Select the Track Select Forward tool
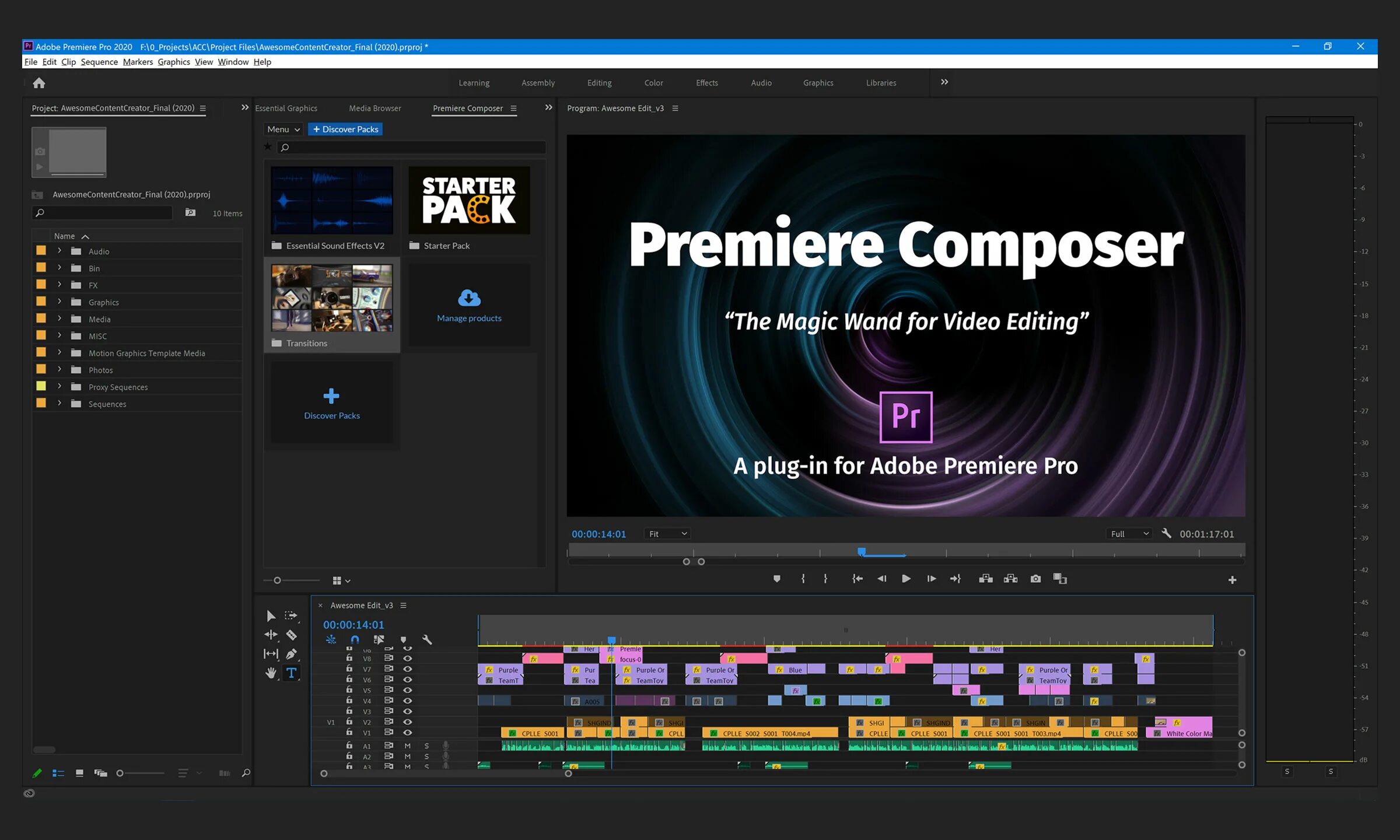Screen dimensions: 1400x840 290,615
